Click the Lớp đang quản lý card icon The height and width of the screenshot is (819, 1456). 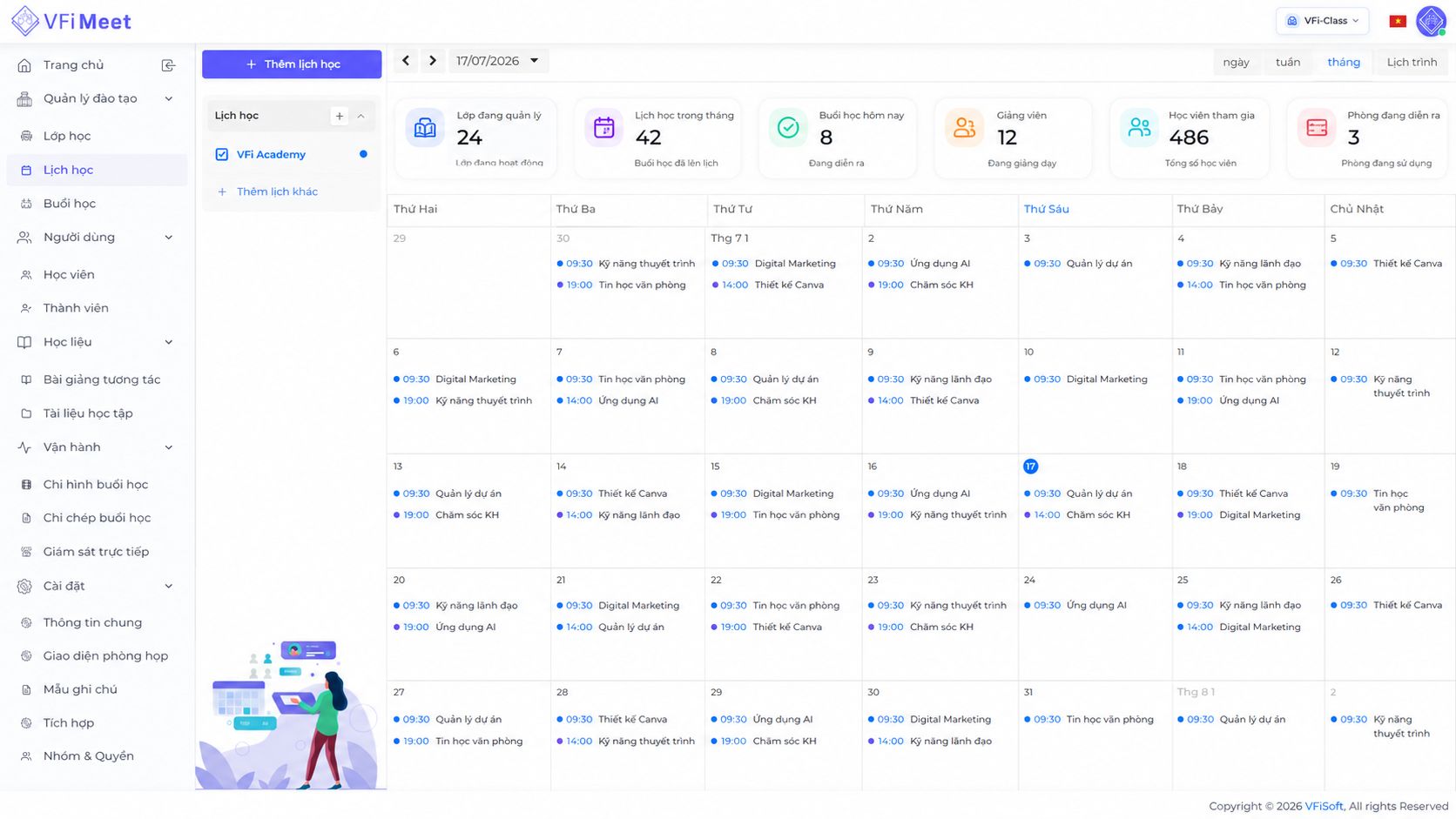point(425,128)
